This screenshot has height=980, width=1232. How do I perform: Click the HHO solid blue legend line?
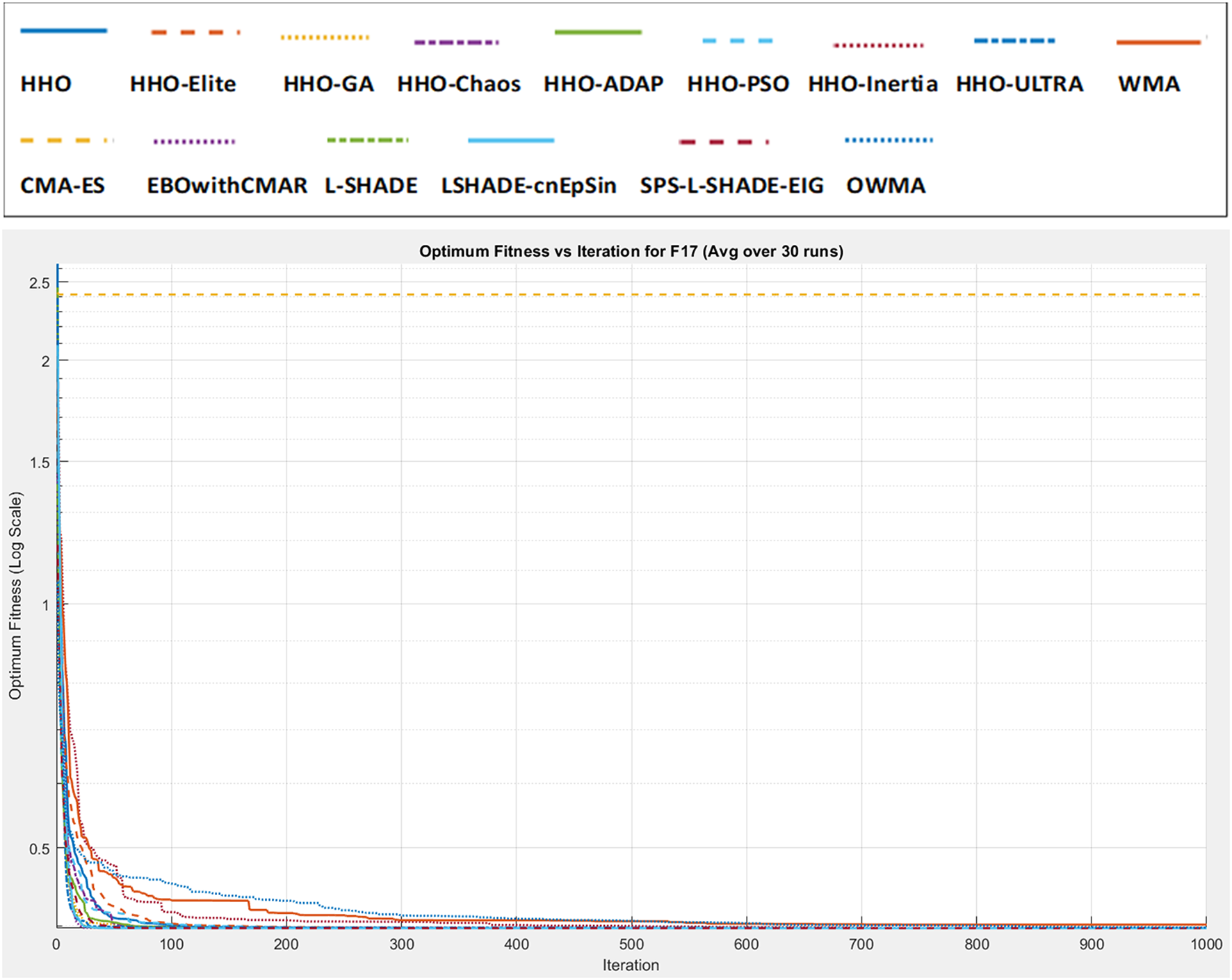click(63, 31)
